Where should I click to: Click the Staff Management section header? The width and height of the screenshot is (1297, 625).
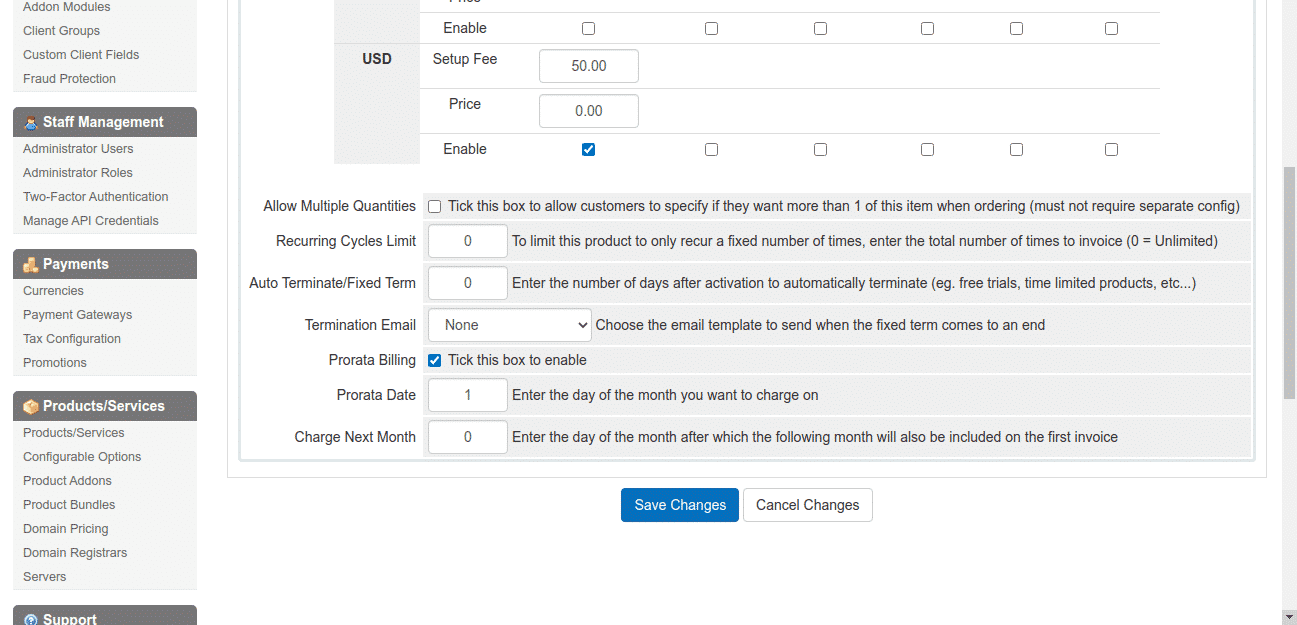pyautogui.click(x=105, y=122)
